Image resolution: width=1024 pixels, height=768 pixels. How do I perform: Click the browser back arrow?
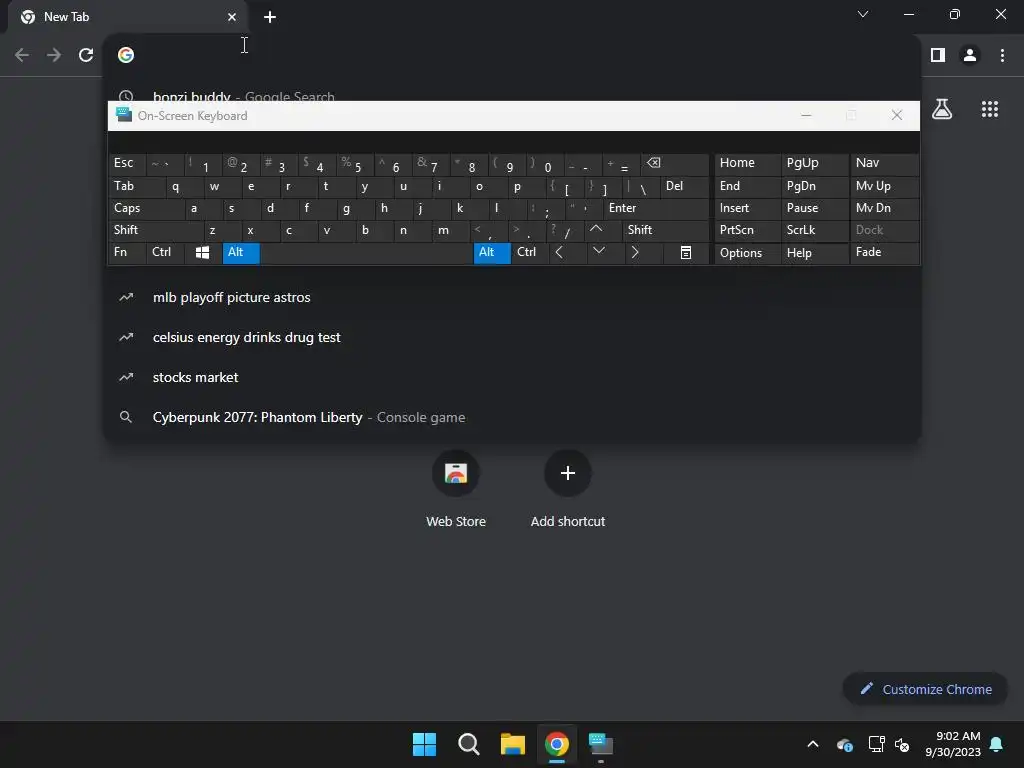[22, 55]
